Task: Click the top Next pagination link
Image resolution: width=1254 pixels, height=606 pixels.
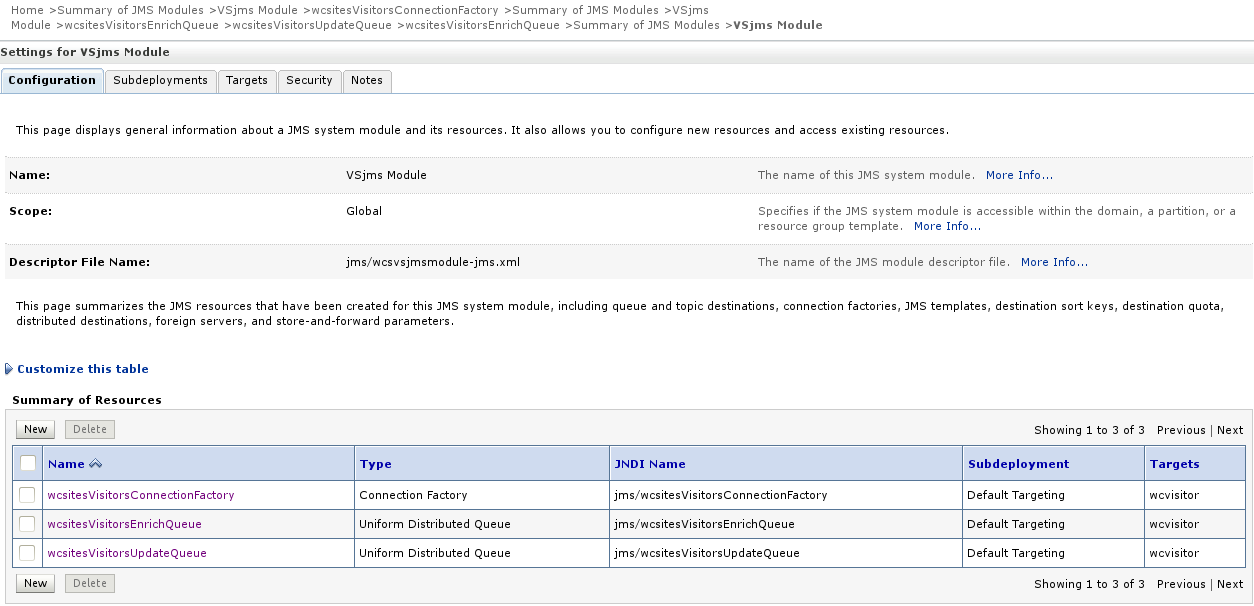Action: point(1230,430)
